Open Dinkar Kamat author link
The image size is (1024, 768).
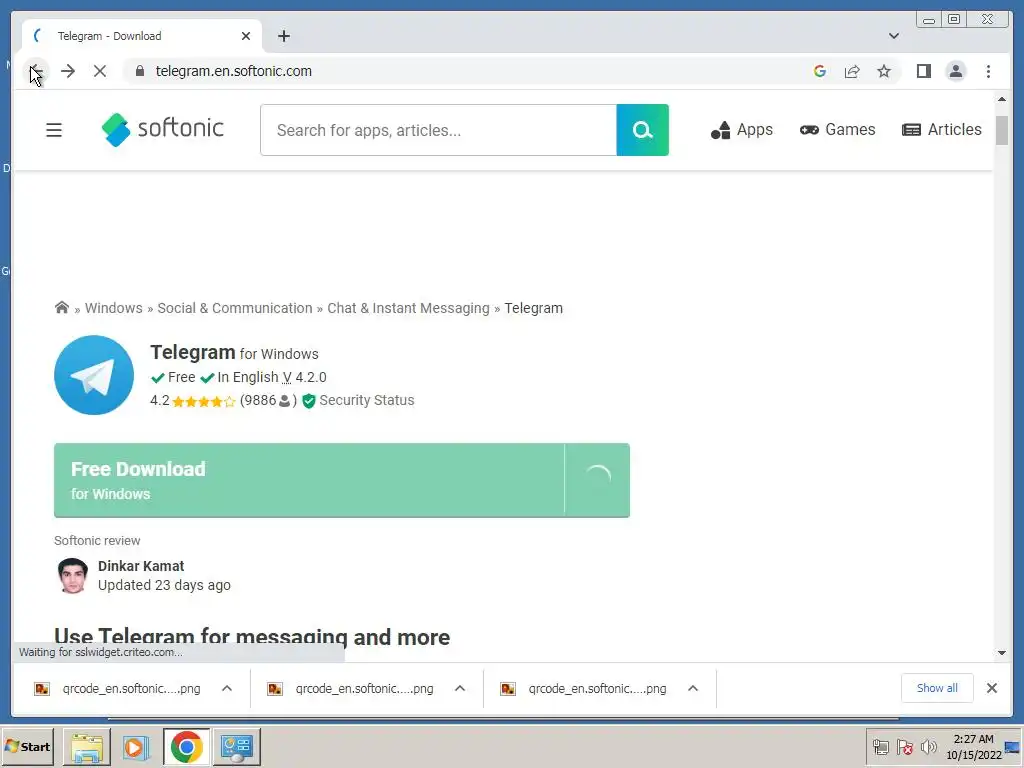tap(141, 566)
